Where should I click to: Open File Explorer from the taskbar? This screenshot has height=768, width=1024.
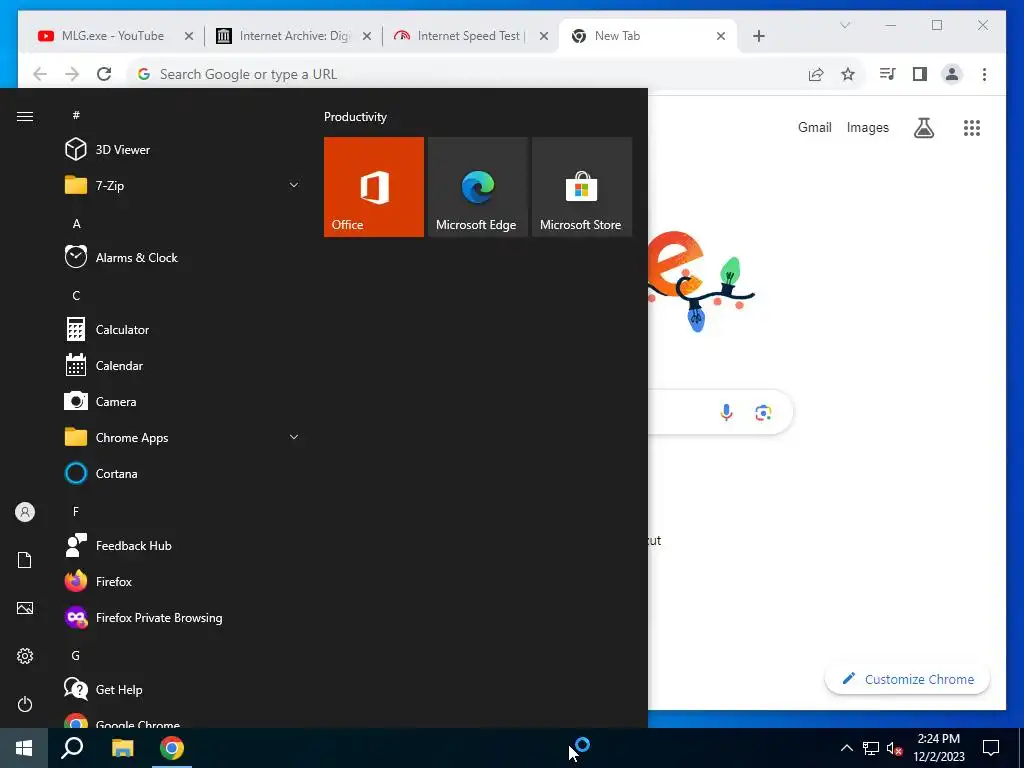(x=122, y=748)
